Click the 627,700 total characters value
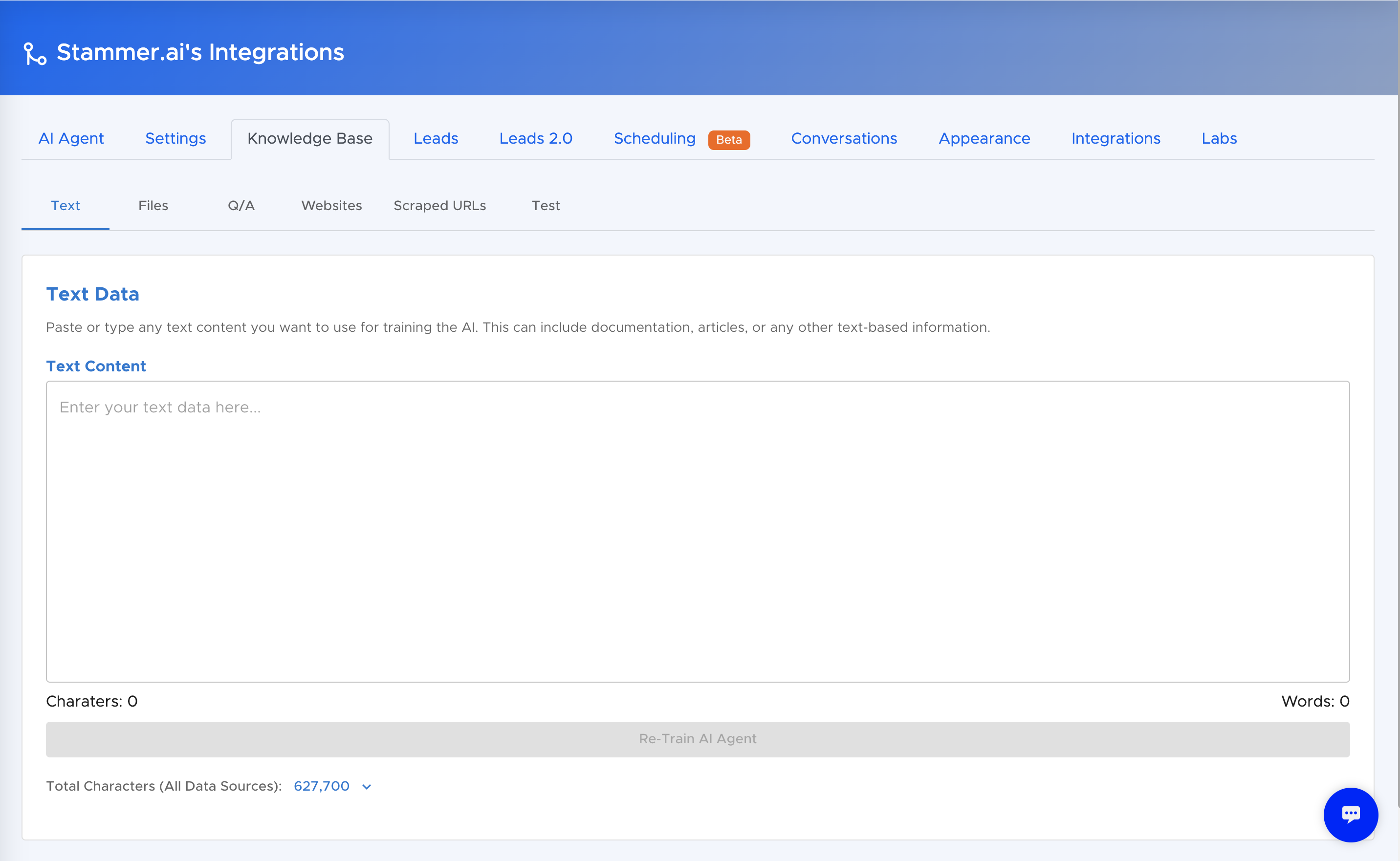1400x861 pixels. coord(321,786)
